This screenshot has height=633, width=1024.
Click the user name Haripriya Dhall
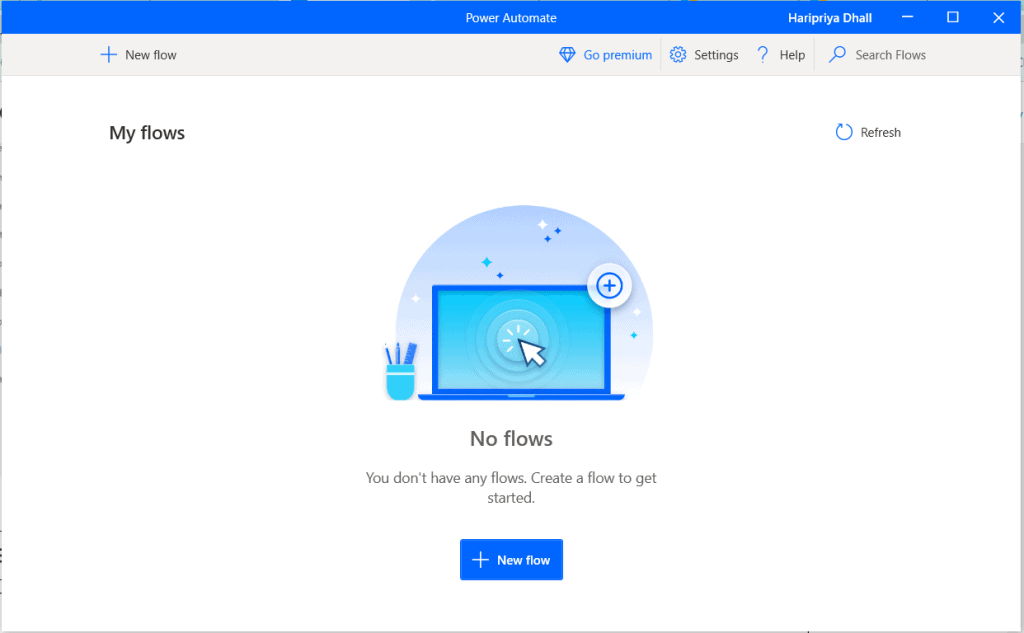(829, 18)
